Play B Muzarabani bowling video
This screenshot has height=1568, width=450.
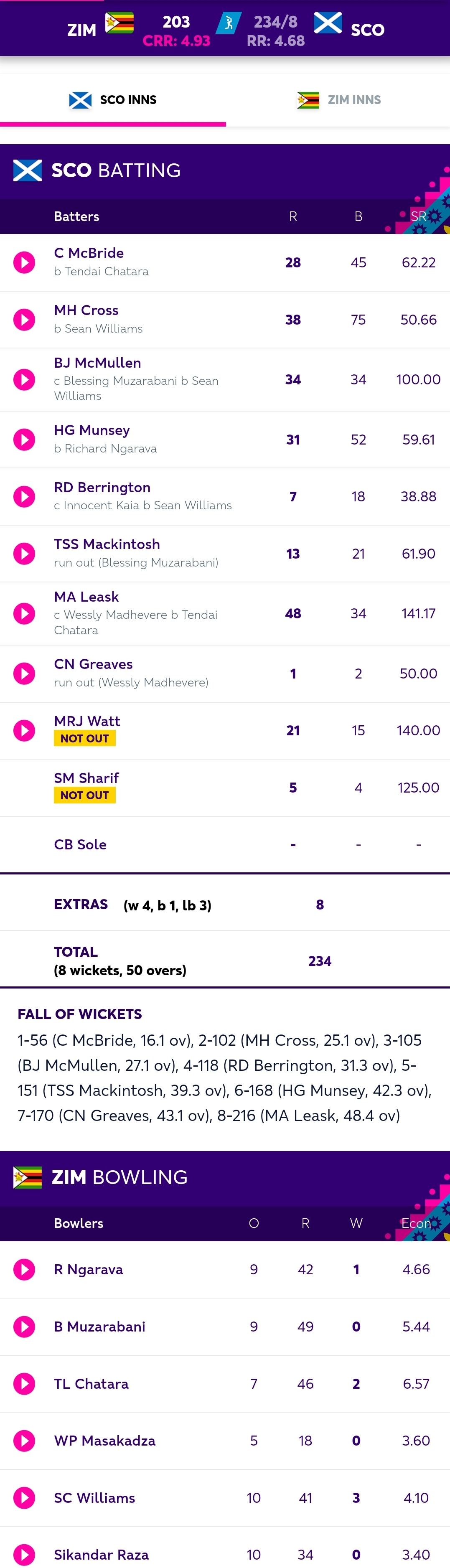coord(24,1327)
